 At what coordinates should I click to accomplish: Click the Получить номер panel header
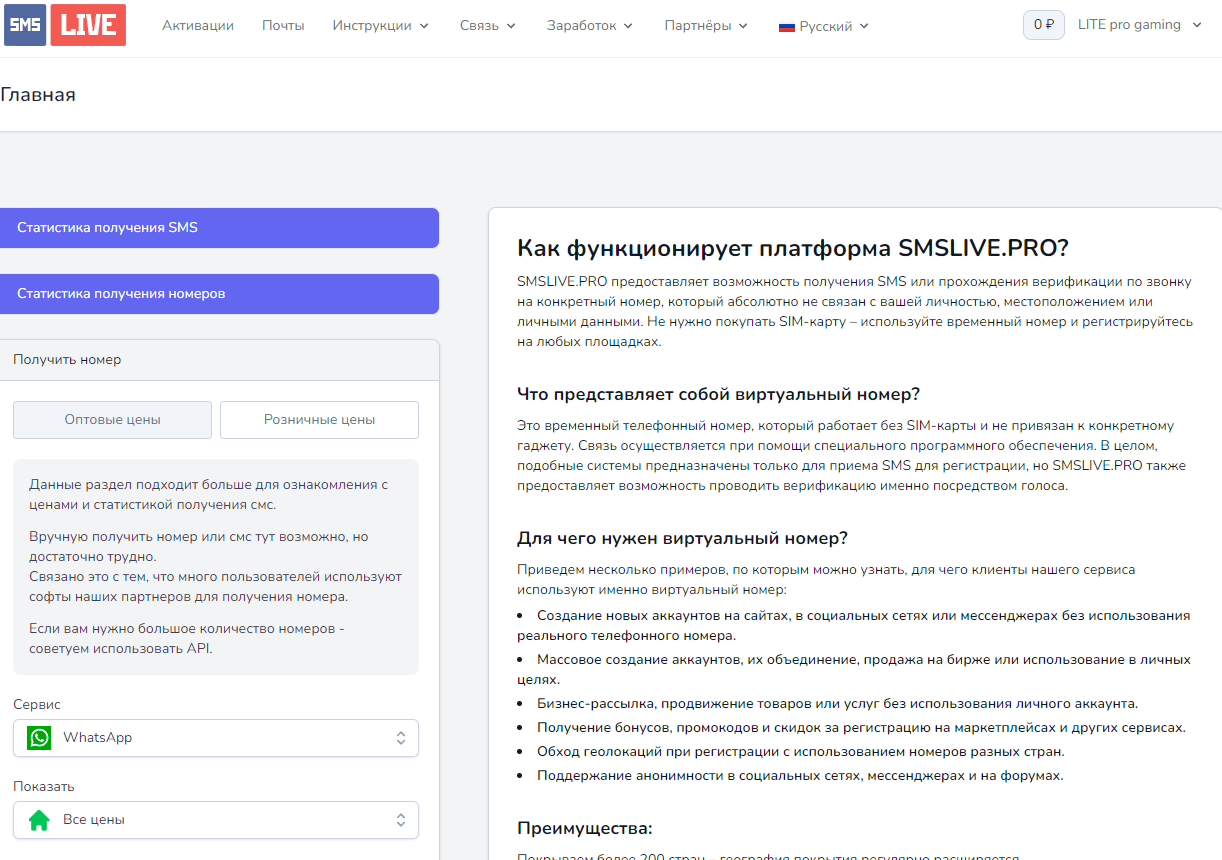219,360
